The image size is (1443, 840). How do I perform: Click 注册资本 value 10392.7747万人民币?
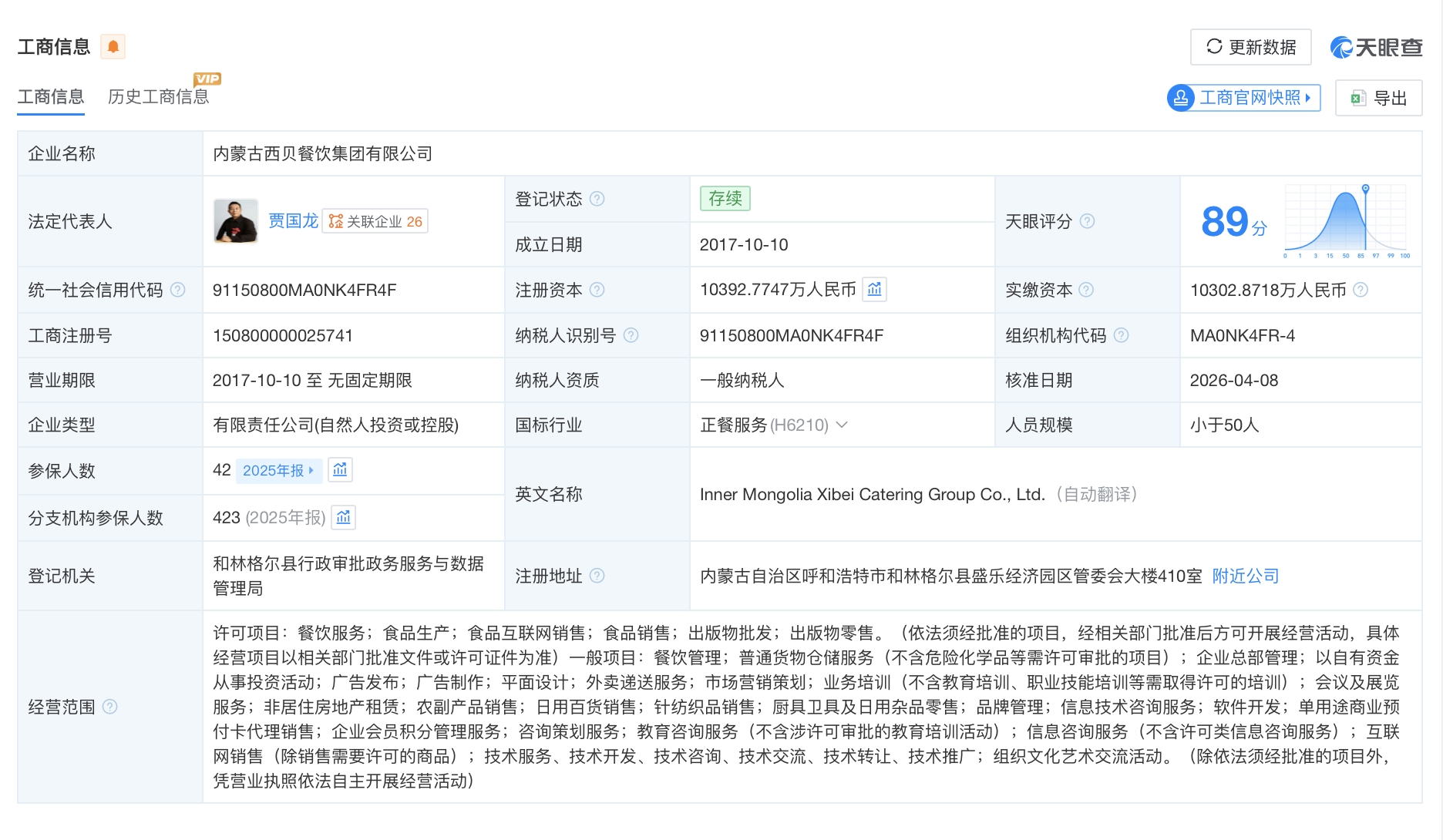pos(778,290)
